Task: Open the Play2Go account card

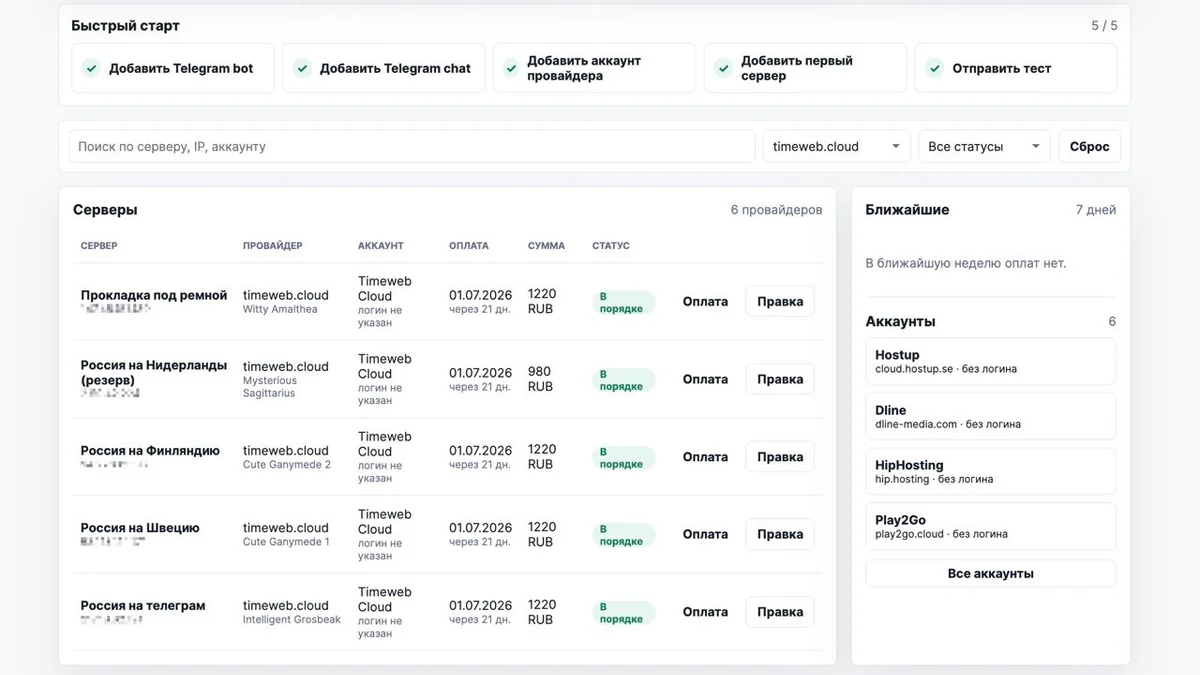Action: coord(990,526)
